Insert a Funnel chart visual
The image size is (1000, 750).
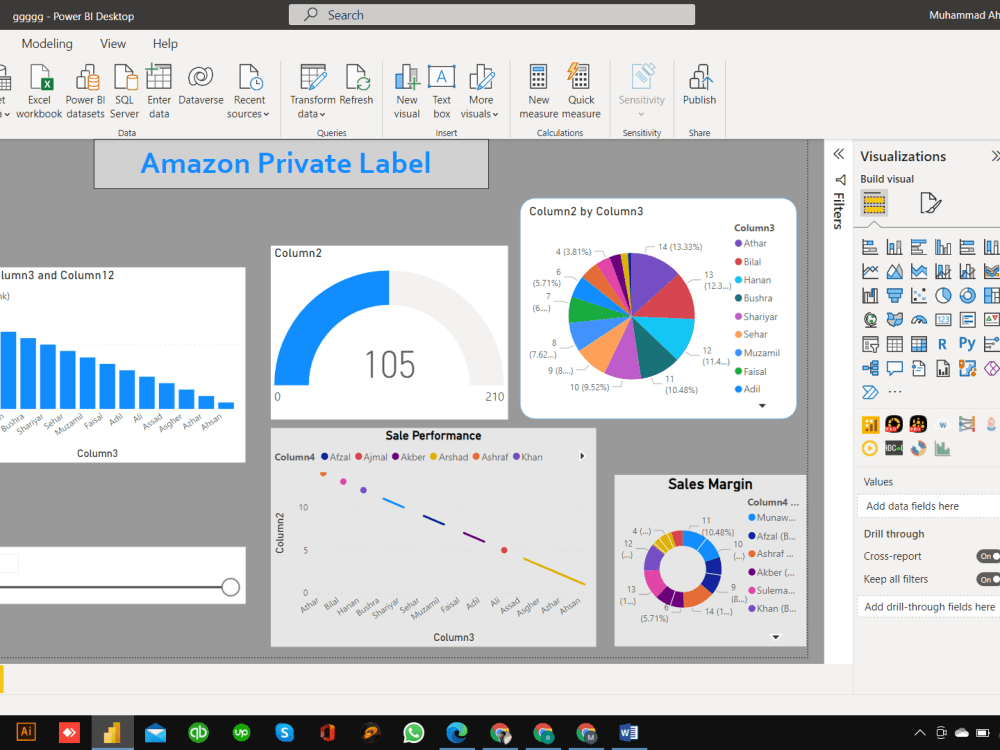[x=894, y=295]
